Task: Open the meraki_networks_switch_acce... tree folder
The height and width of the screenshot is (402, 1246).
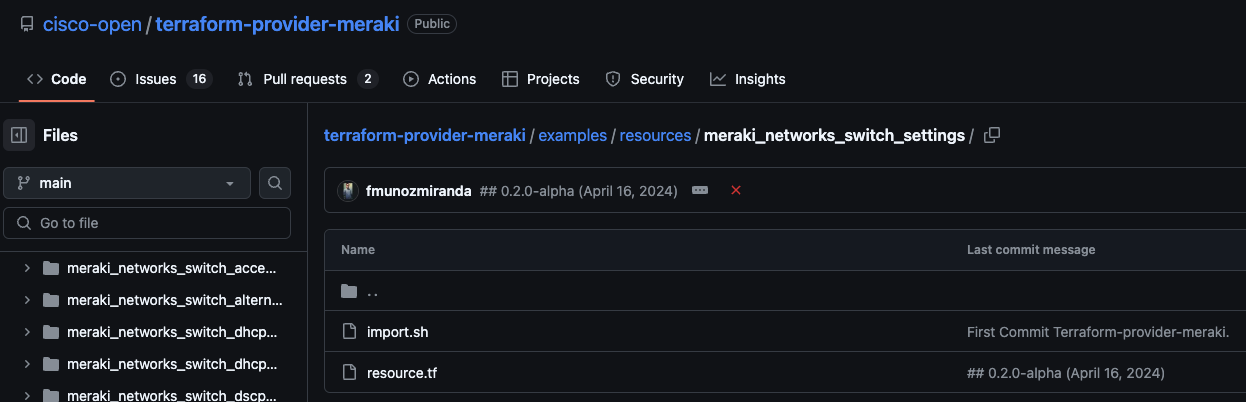Action: point(171,268)
